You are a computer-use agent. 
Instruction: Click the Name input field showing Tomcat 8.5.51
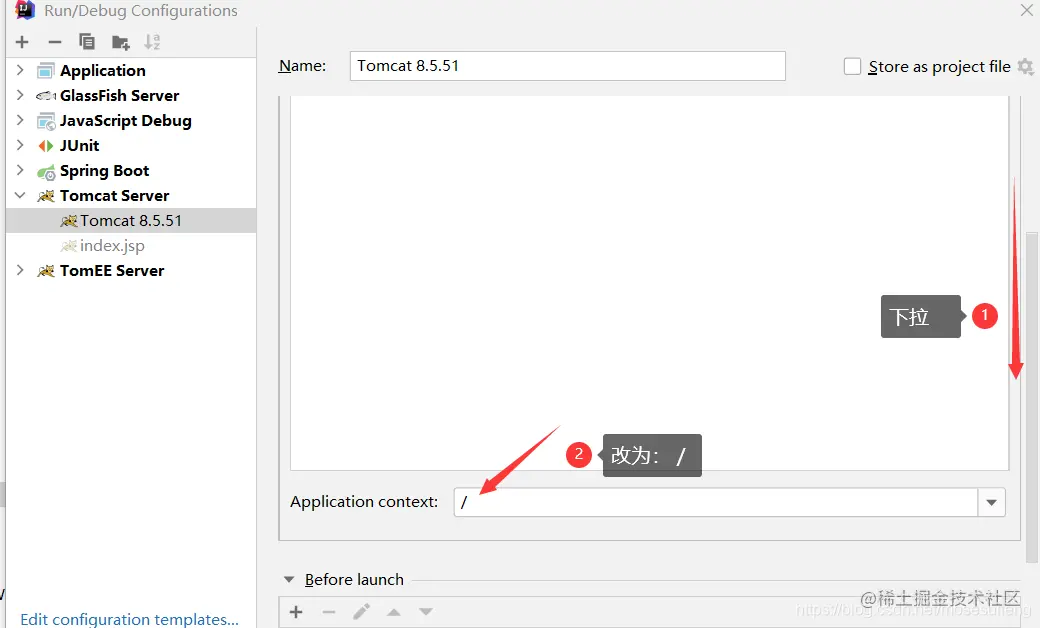[x=567, y=65]
